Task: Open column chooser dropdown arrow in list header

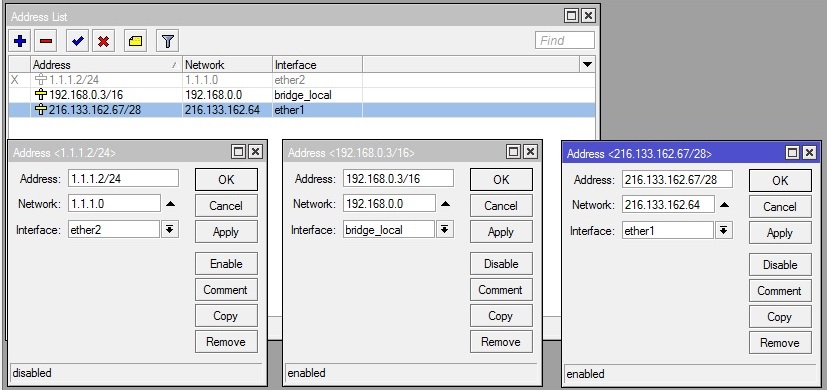Action: pyautogui.click(x=588, y=65)
